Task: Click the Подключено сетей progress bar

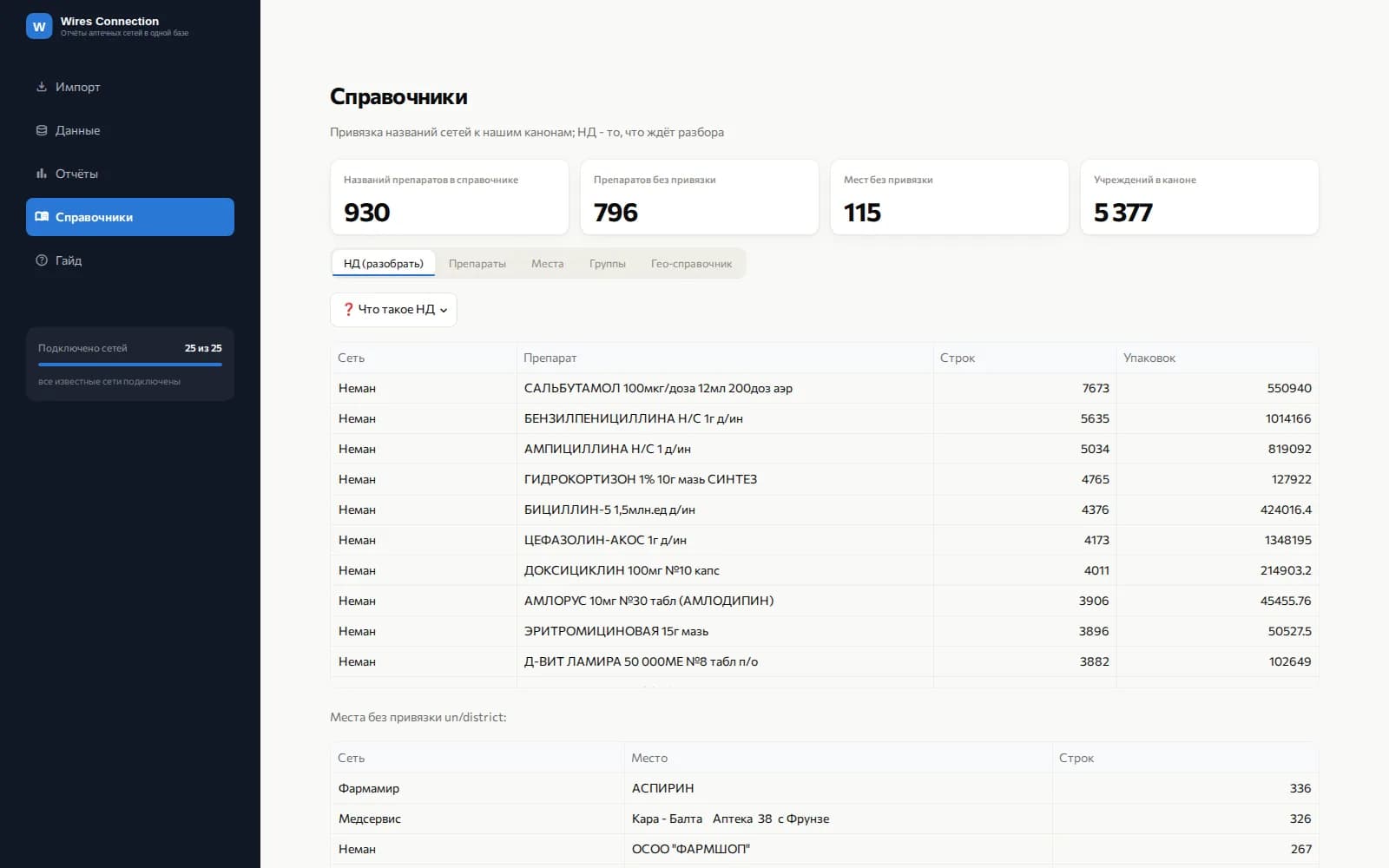Action: [x=130, y=365]
